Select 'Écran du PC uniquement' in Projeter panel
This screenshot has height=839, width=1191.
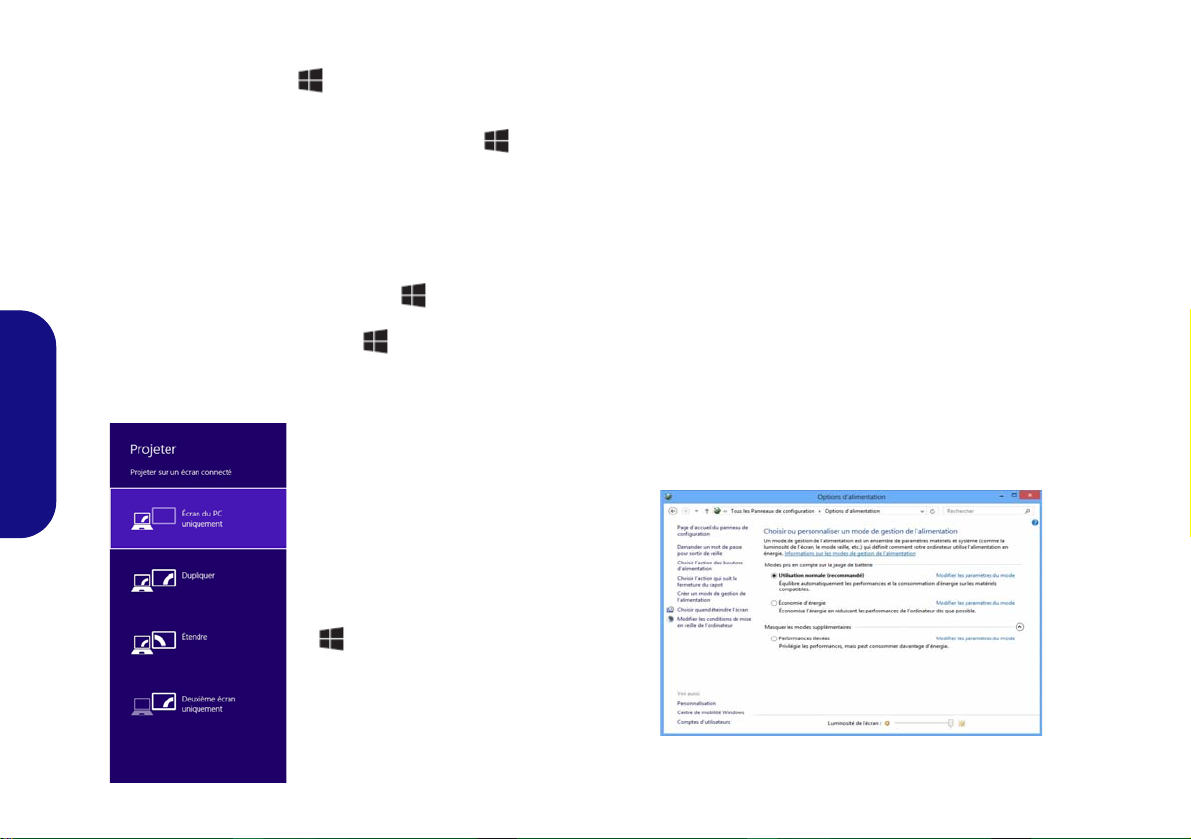[198, 519]
